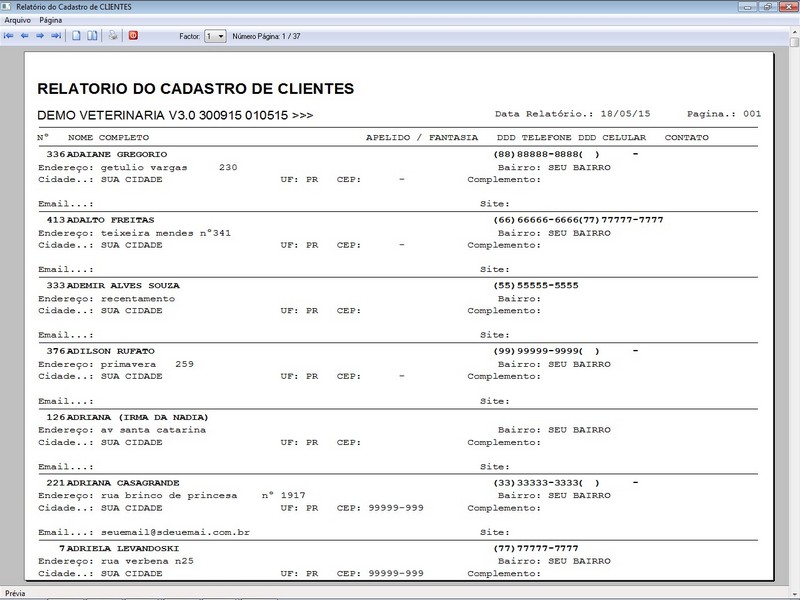Image resolution: width=800 pixels, height=600 pixels.
Task: Click email seuemail@sdeuemai.com.br
Action: 175,532
